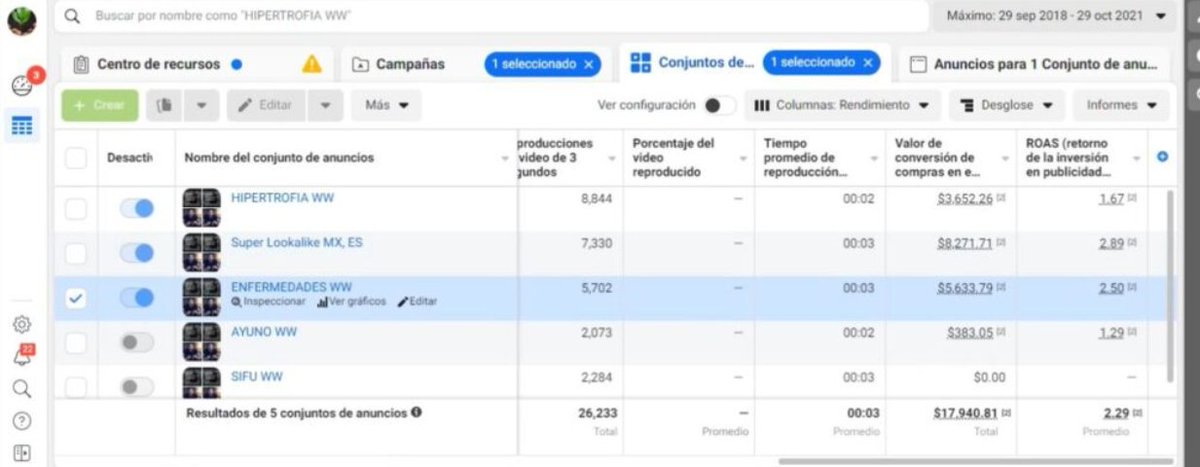Enable the SIFU WW ad set switch
Screen dimensions: 1200x467
[137, 386]
